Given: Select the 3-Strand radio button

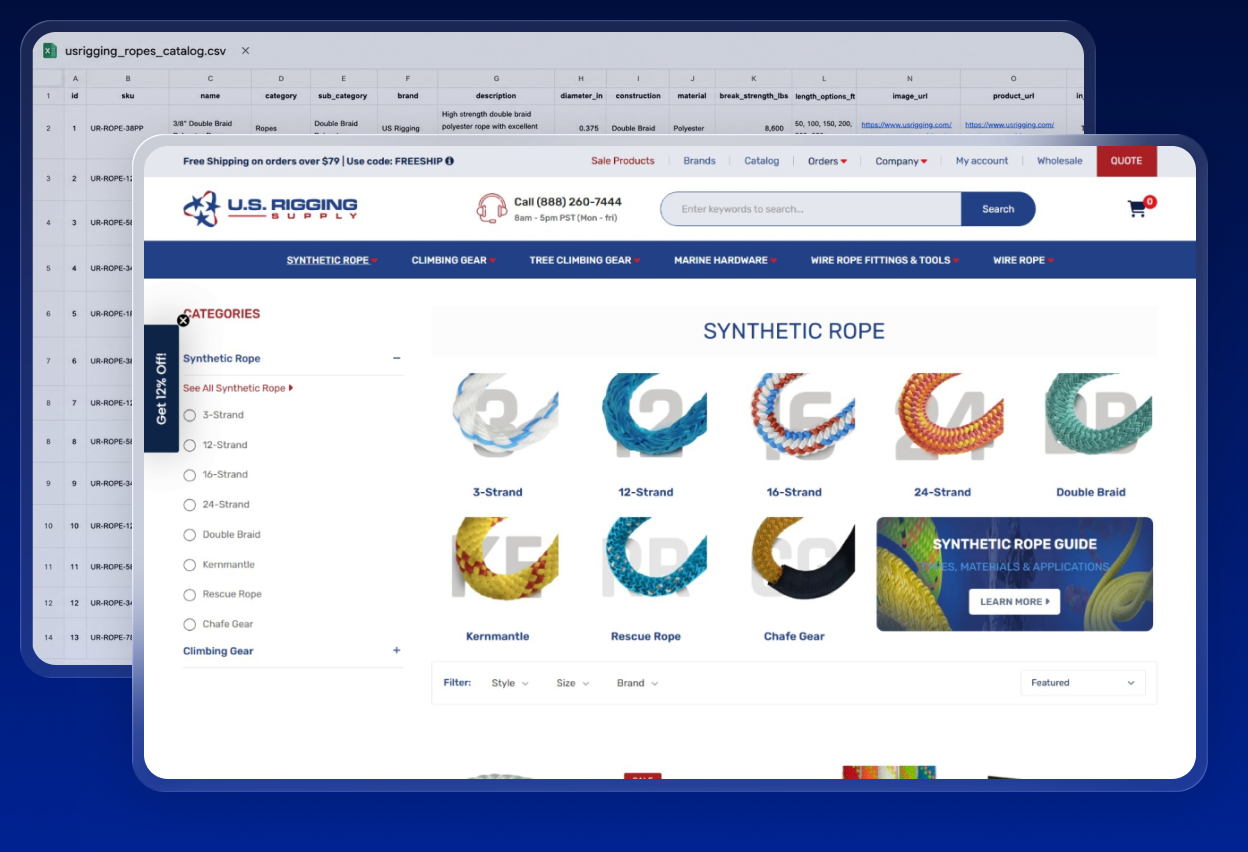Looking at the screenshot, I should click(x=190, y=415).
